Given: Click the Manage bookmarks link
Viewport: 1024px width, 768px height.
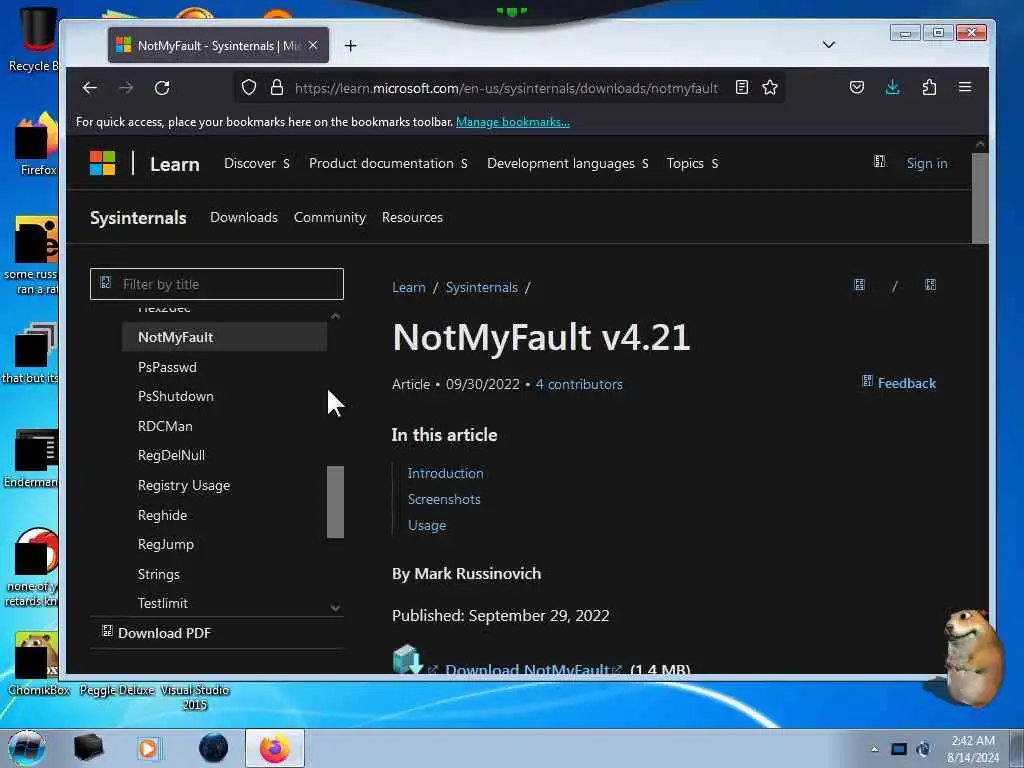Looking at the screenshot, I should pyautogui.click(x=513, y=122).
